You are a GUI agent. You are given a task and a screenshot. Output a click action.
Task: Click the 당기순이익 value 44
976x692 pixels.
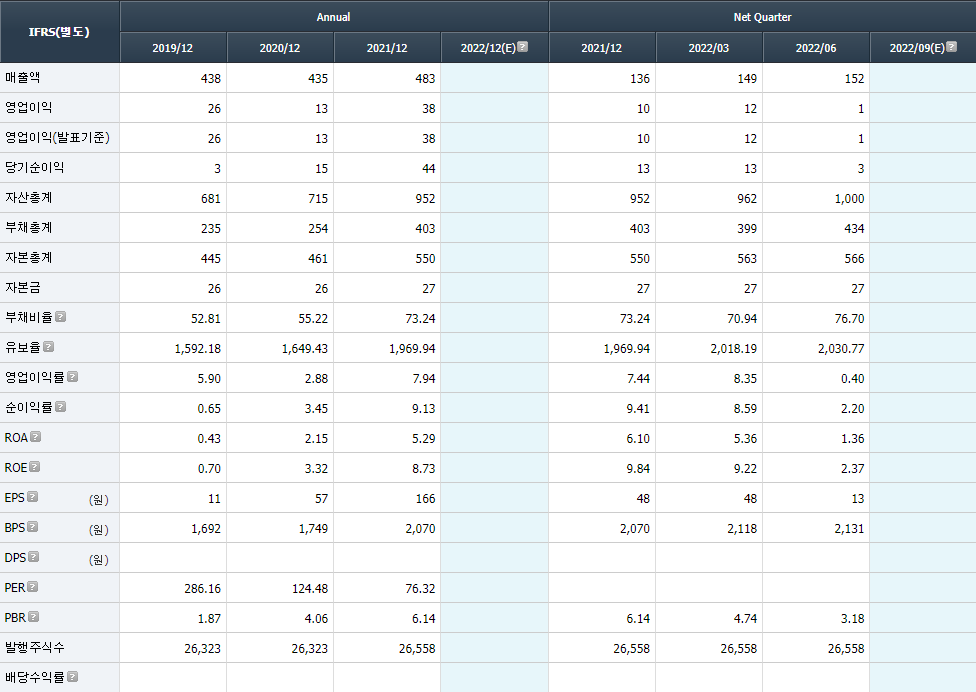(x=428, y=169)
